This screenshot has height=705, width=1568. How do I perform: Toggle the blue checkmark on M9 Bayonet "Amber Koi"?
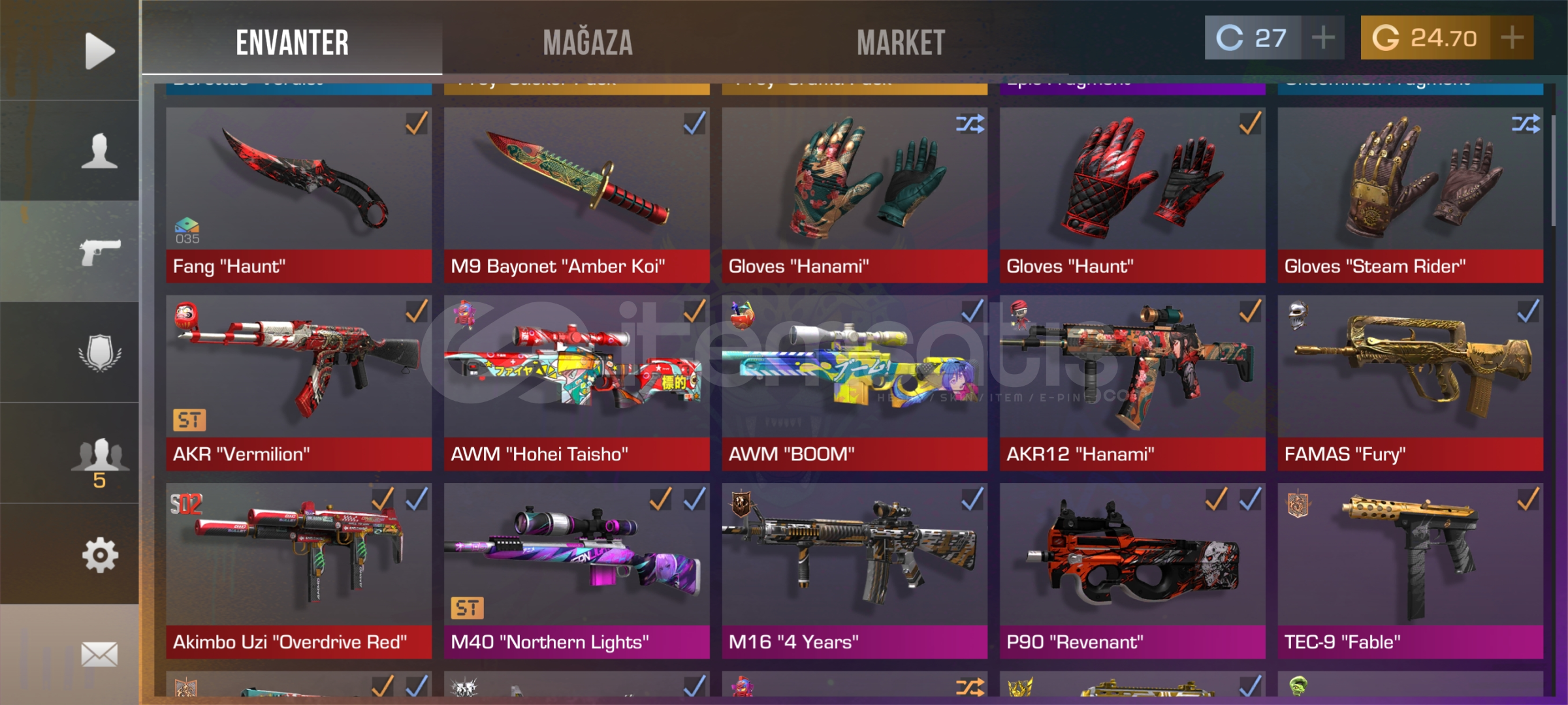pyautogui.click(x=694, y=123)
